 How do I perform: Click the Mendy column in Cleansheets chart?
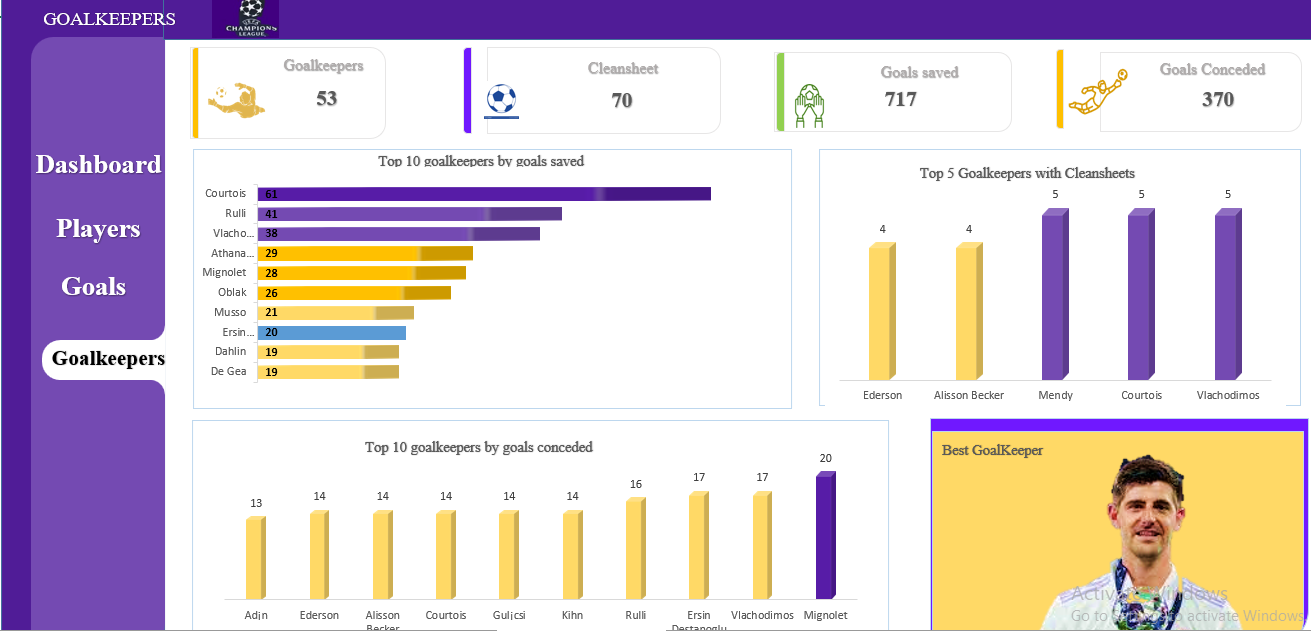1055,294
